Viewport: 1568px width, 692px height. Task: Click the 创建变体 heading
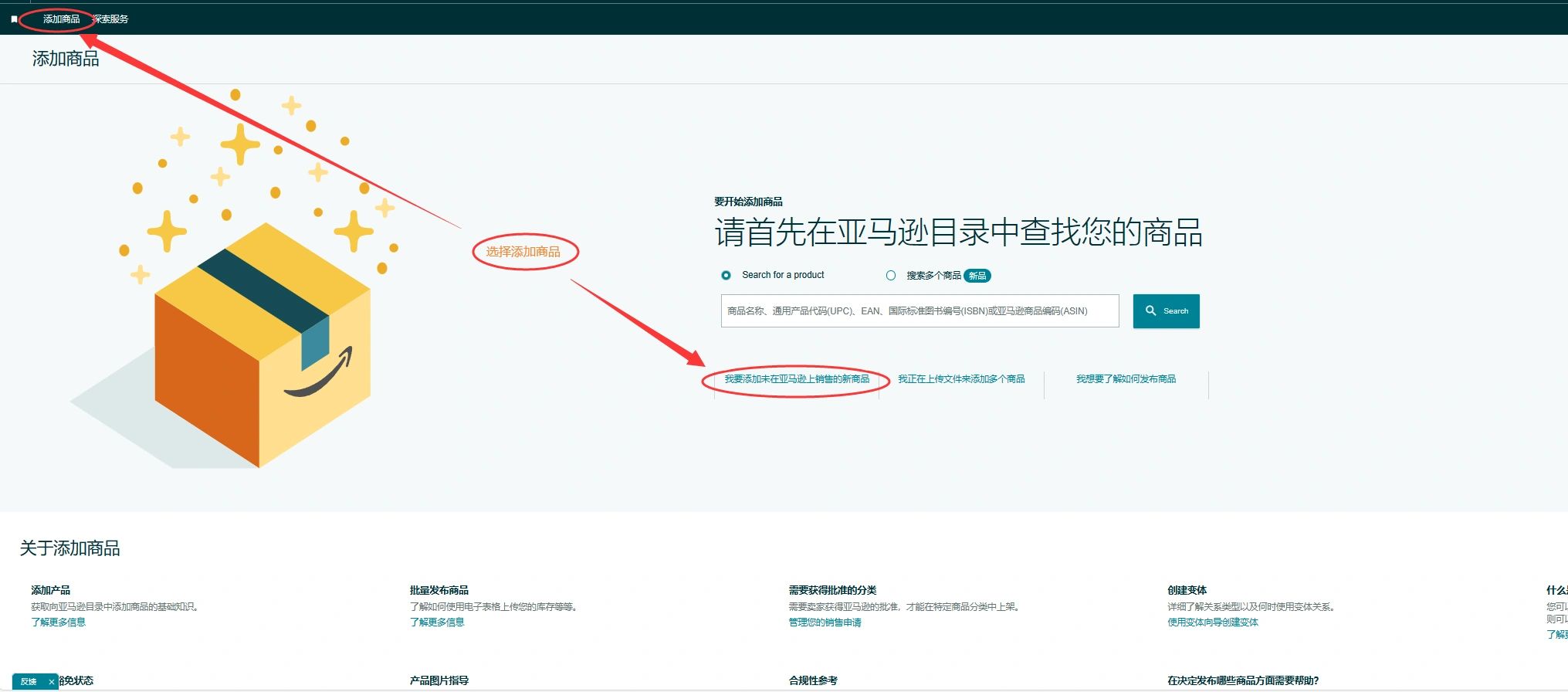tap(1187, 590)
